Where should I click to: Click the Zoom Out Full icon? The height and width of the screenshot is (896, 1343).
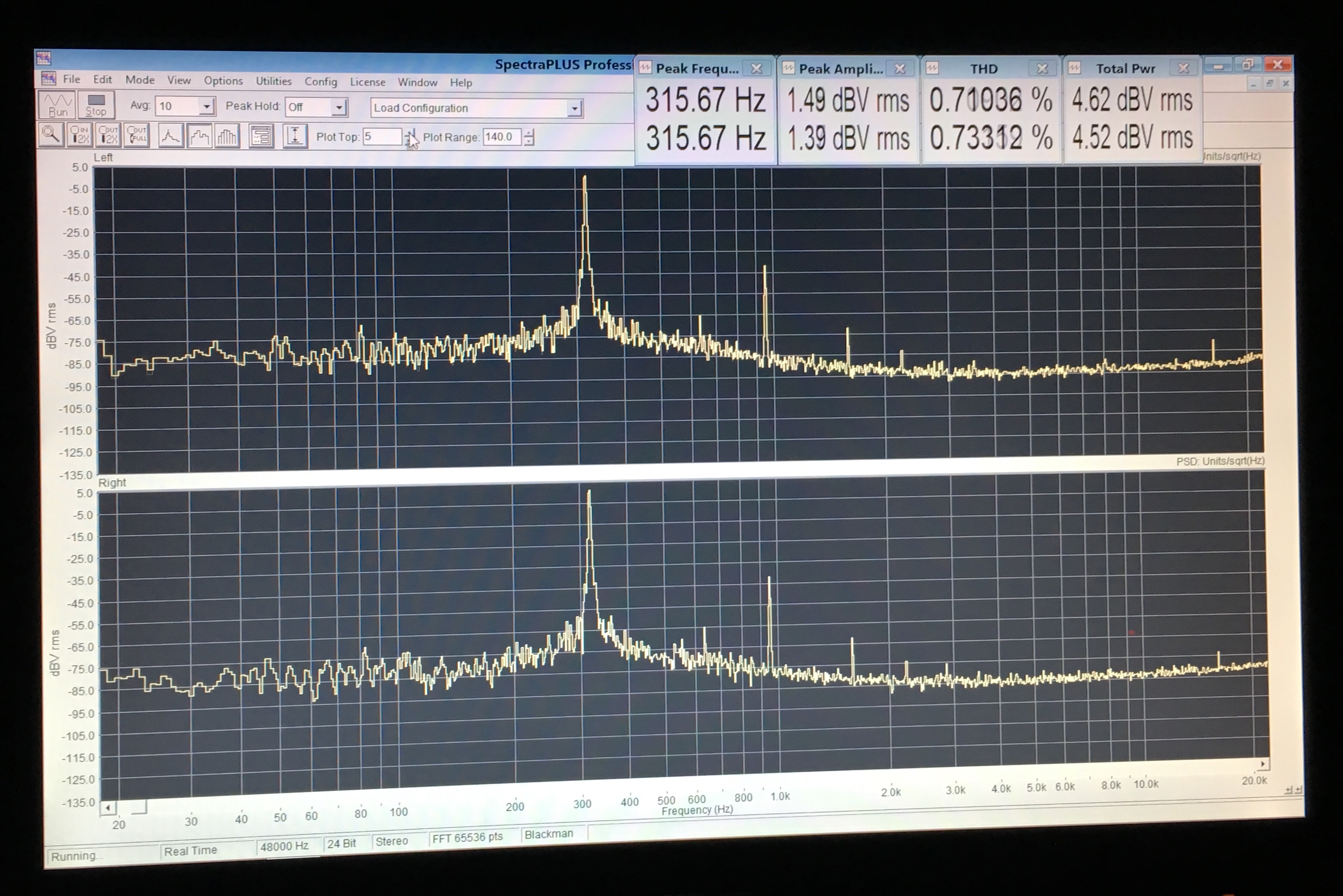[137, 135]
